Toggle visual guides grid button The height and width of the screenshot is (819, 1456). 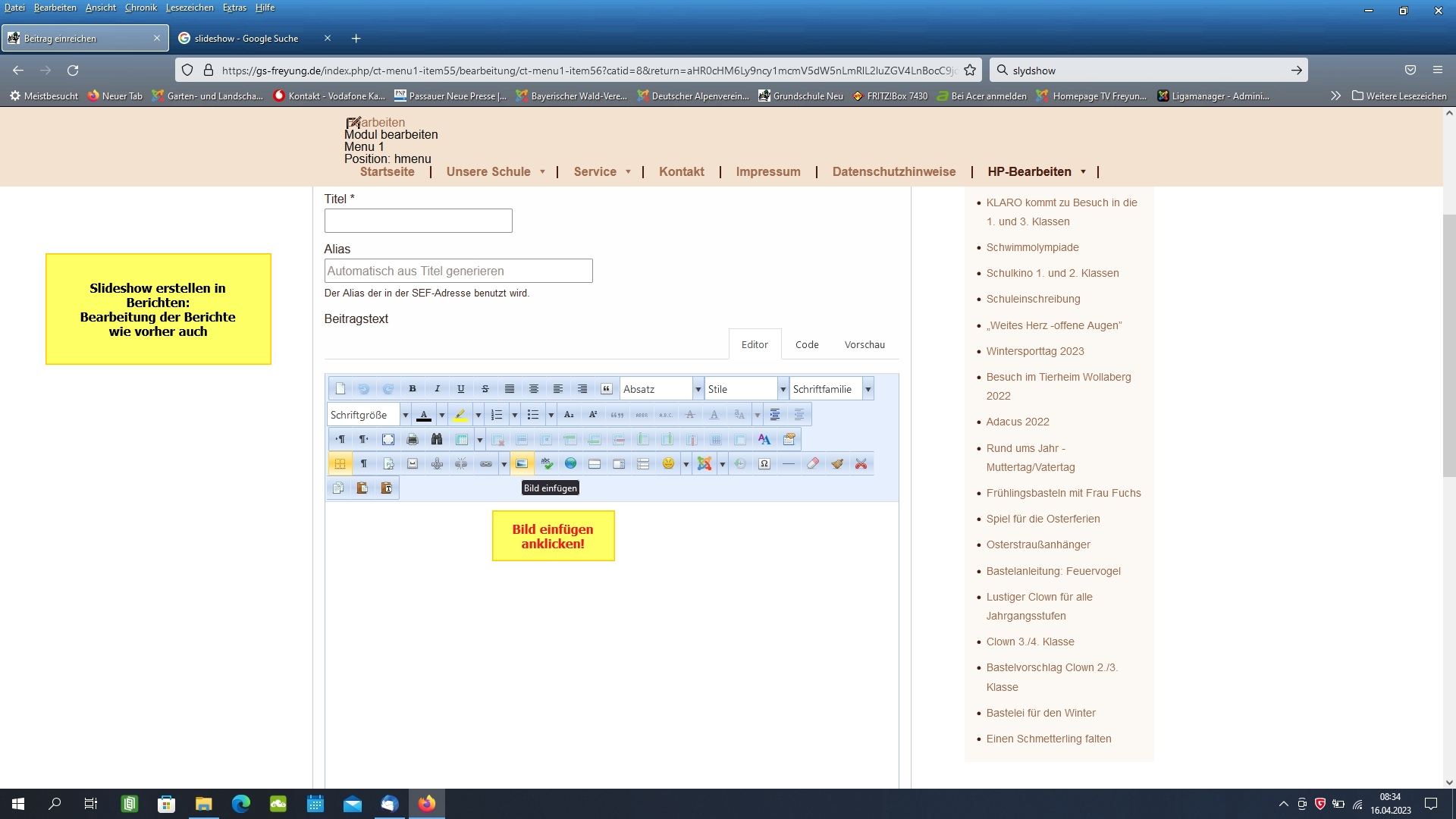click(x=339, y=463)
